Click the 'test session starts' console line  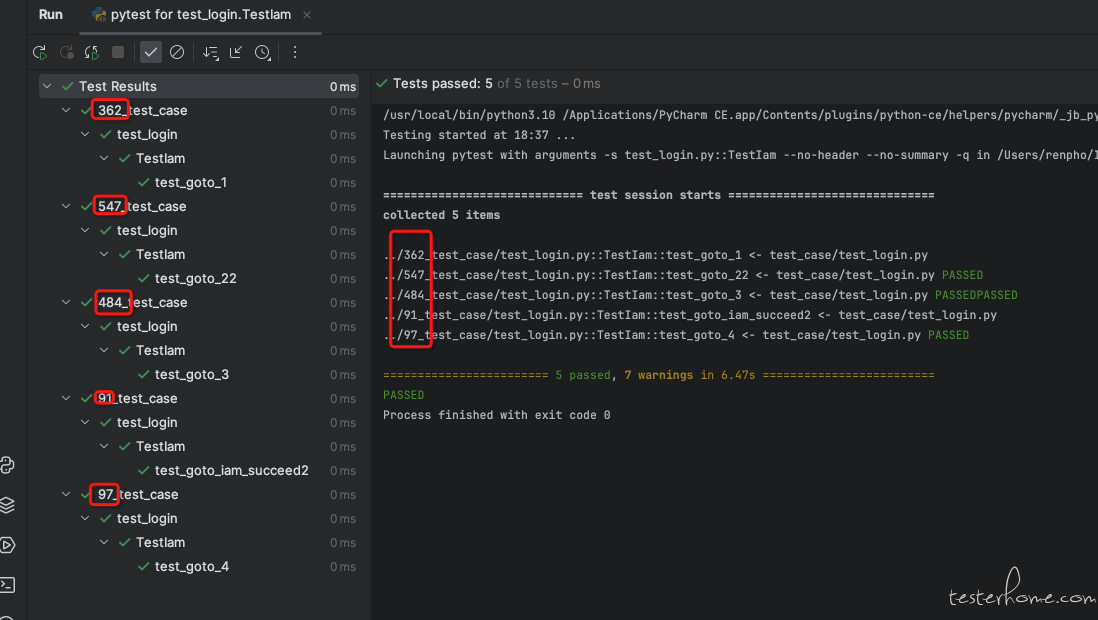(x=658, y=195)
